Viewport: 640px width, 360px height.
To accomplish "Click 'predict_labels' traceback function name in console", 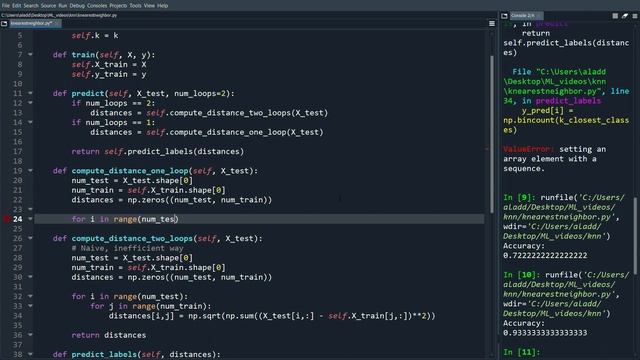I will click(568, 100).
